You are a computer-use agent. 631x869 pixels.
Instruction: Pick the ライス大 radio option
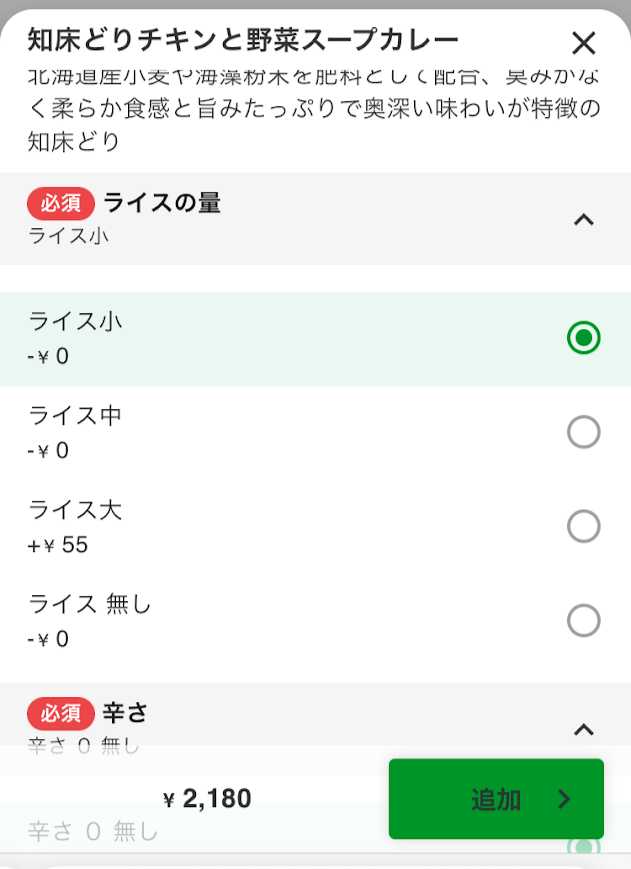click(x=584, y=526)
